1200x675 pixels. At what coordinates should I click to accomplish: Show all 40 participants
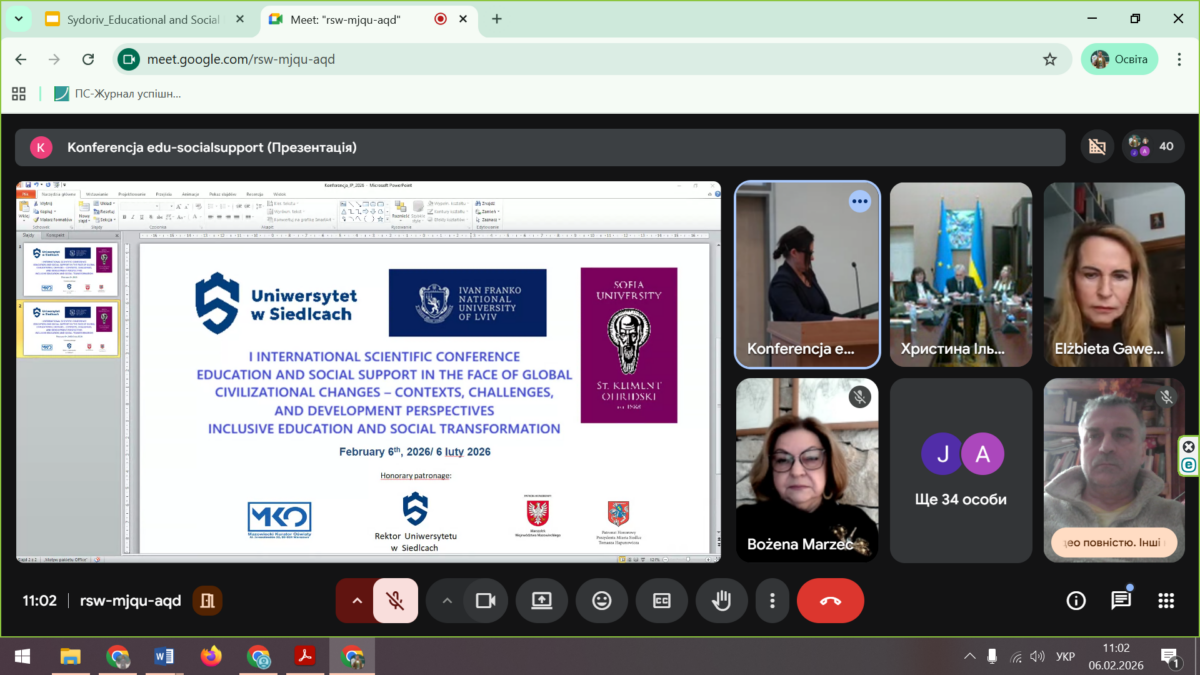pyautogui.click(x=1153, y=146)
